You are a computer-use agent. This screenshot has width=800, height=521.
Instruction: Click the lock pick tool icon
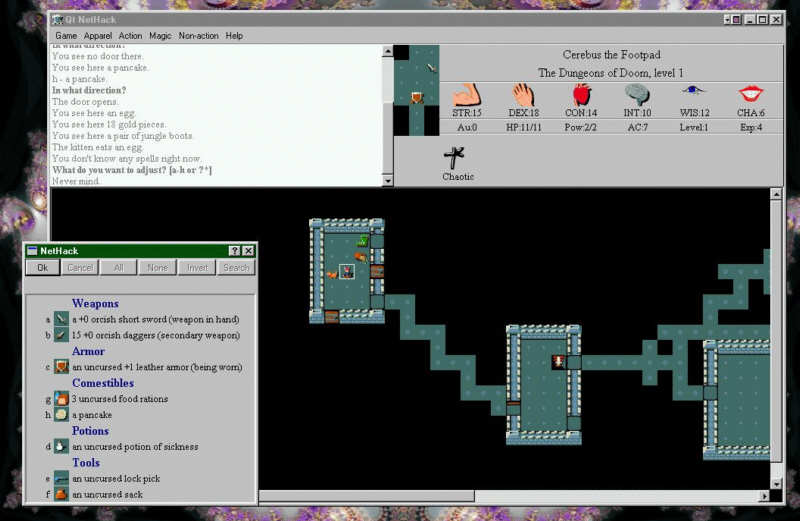tap(61, 479)
